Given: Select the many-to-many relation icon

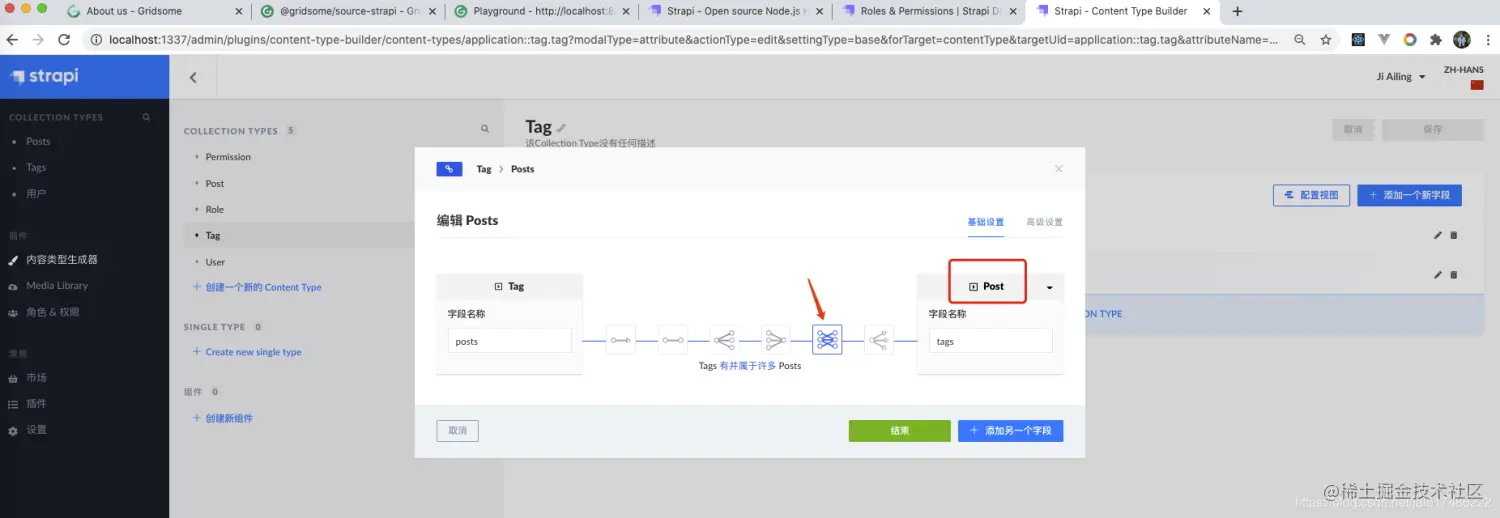Looking at the screenshot, I should click(x=827, y=340).
